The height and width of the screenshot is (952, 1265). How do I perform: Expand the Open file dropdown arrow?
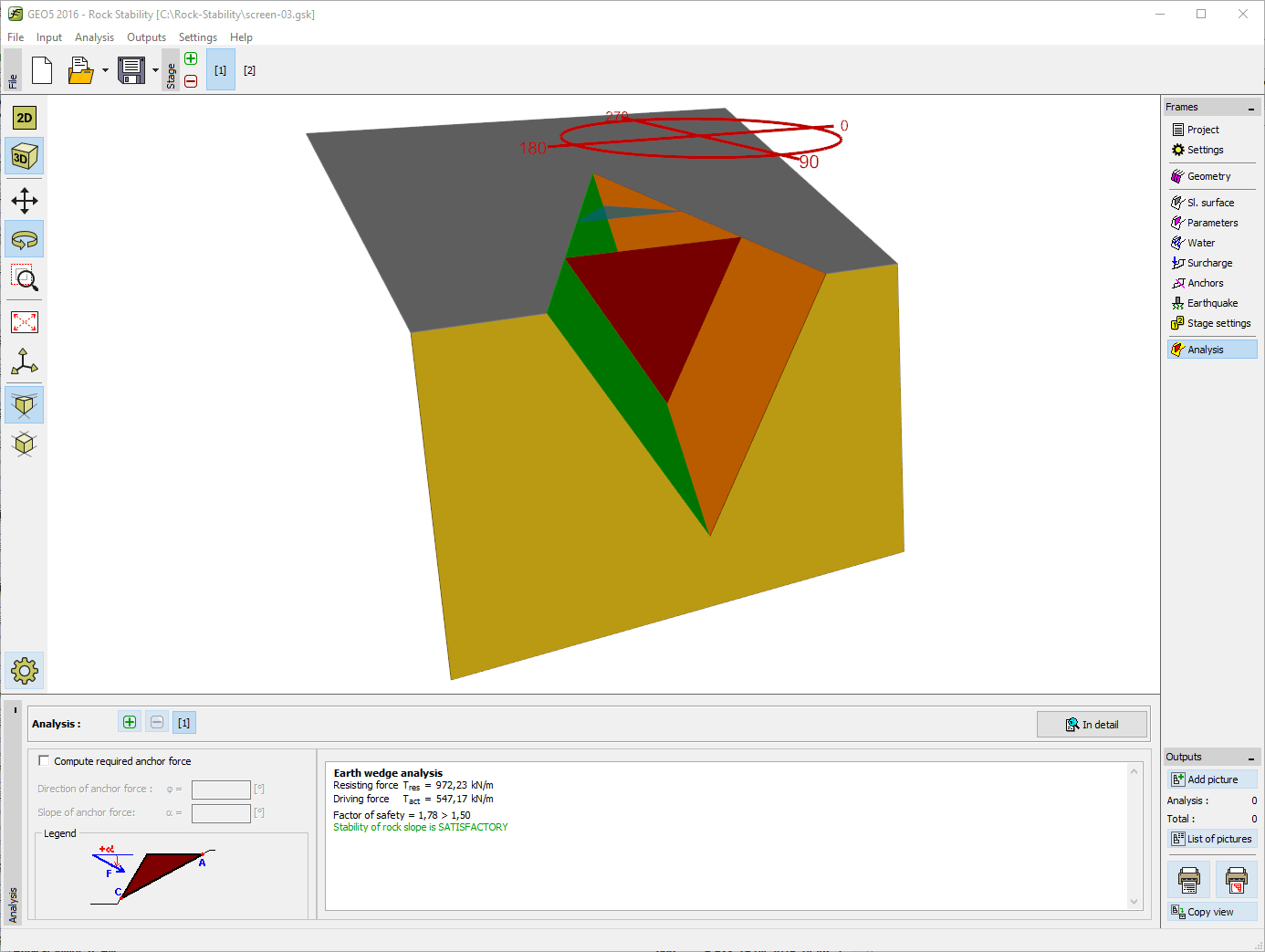click(105, 70)
